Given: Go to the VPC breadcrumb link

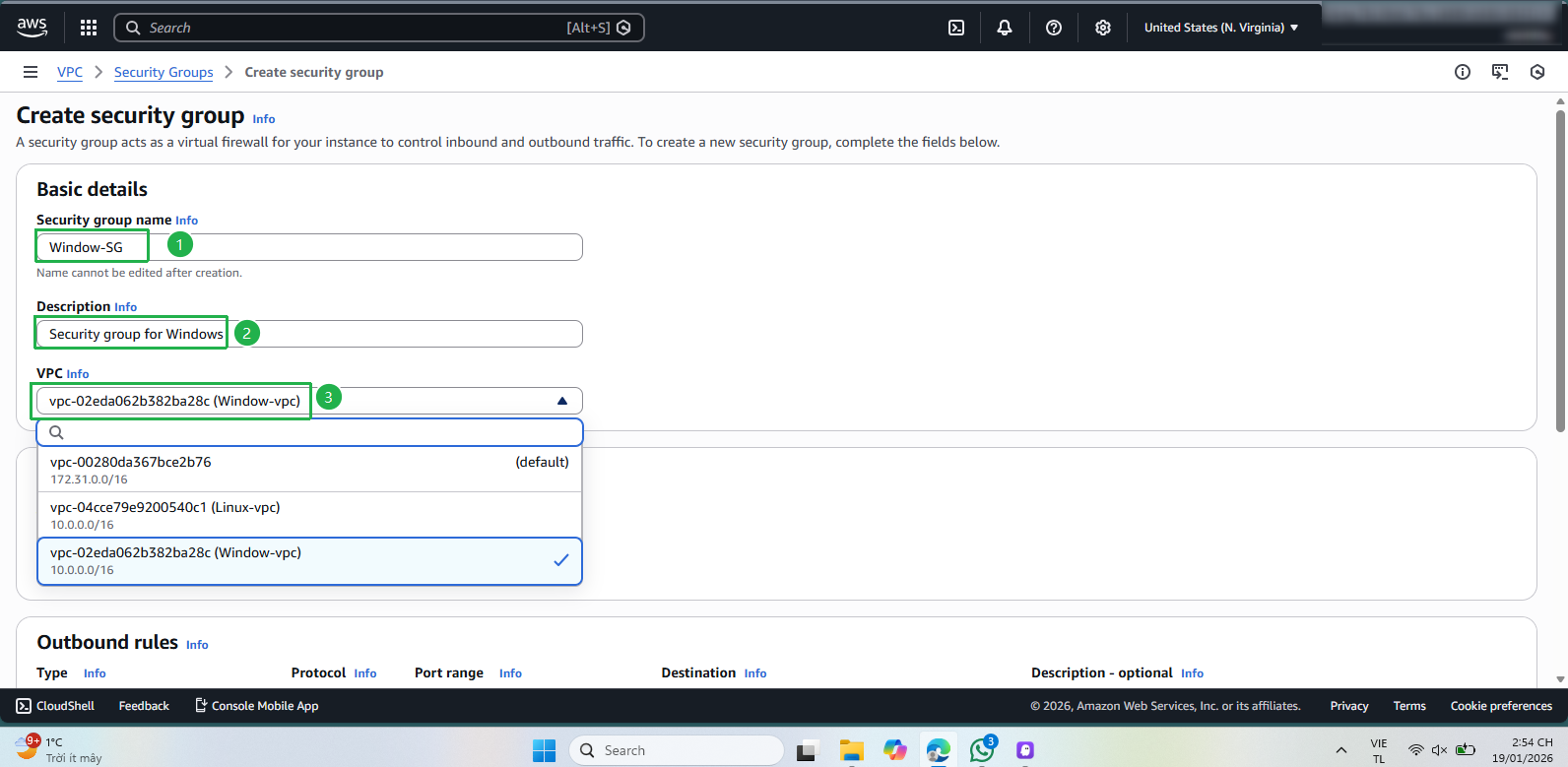Looking at the screenshot, I should [x=70, y=72].
